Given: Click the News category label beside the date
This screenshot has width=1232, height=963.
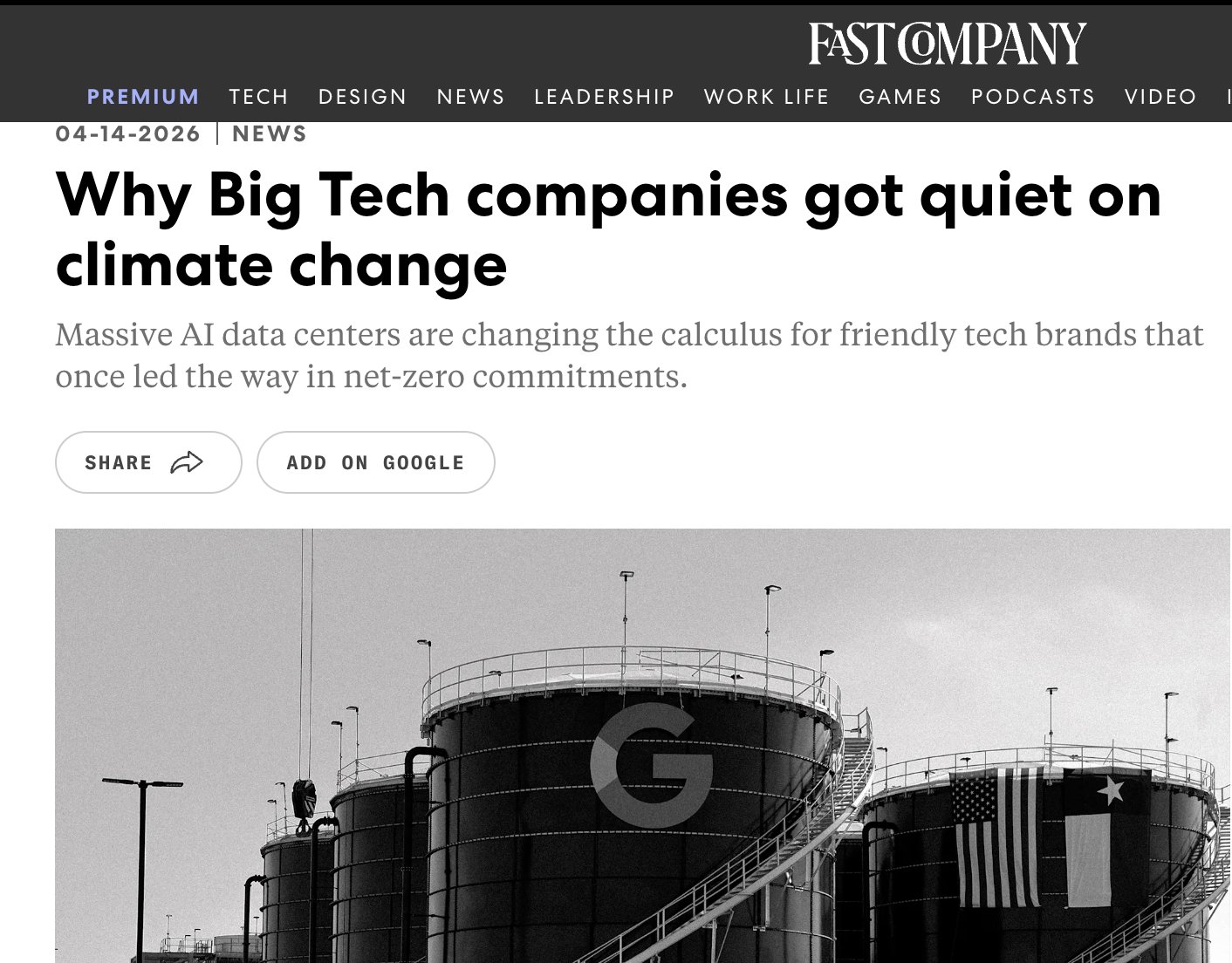Looking at the screenshot, I should pyautogui.click(x=270, y=134).
